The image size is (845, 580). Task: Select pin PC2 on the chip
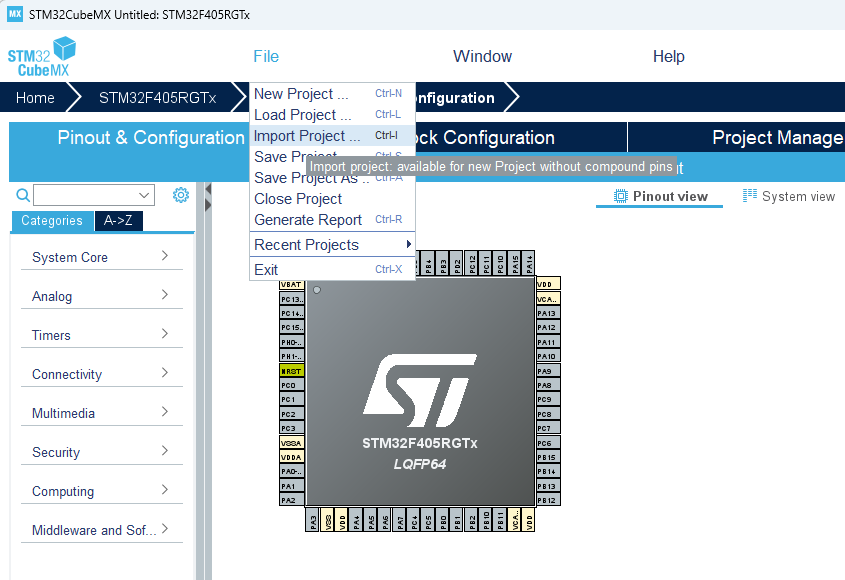tap(292, 414)
